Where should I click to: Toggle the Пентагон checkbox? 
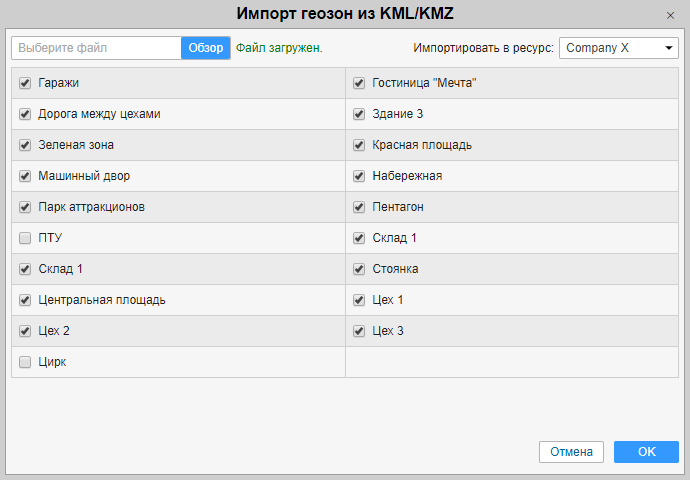tap(359, 207)
